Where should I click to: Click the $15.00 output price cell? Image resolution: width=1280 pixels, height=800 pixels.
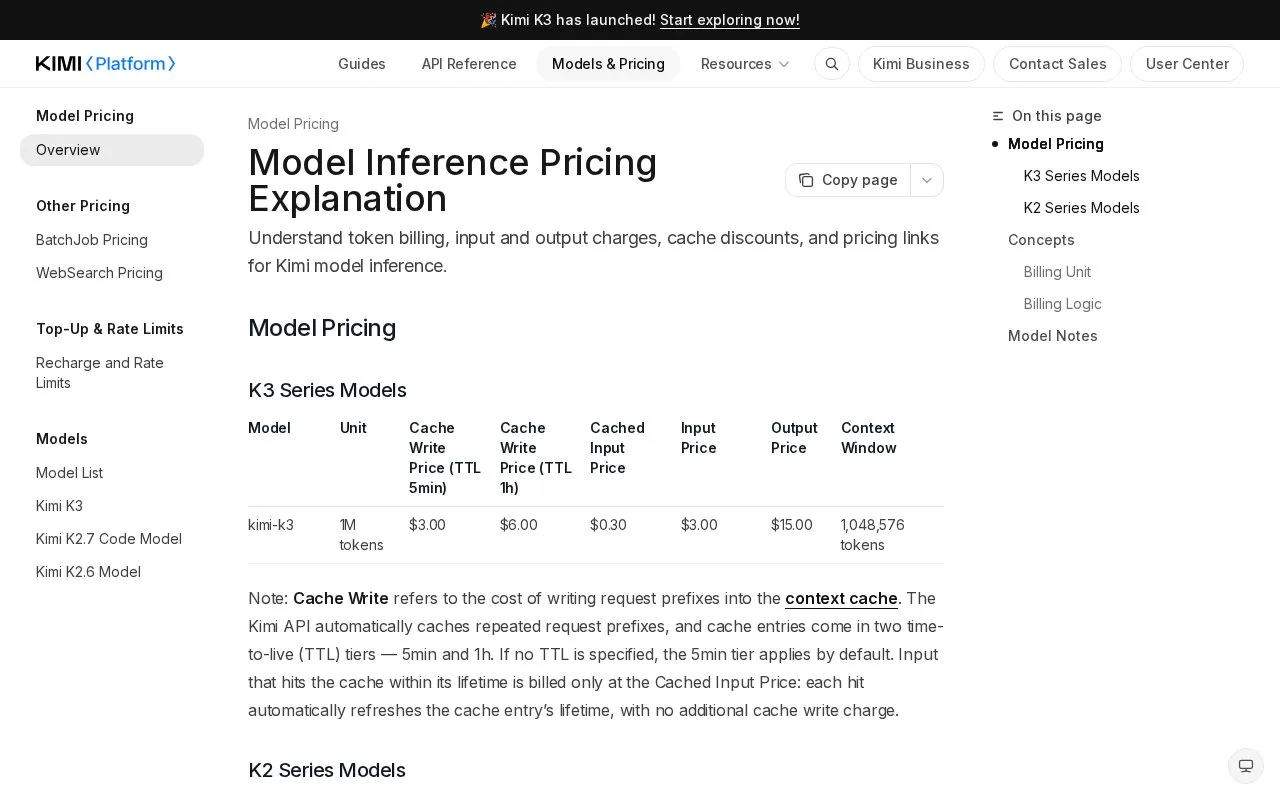(x=792, y=525)
